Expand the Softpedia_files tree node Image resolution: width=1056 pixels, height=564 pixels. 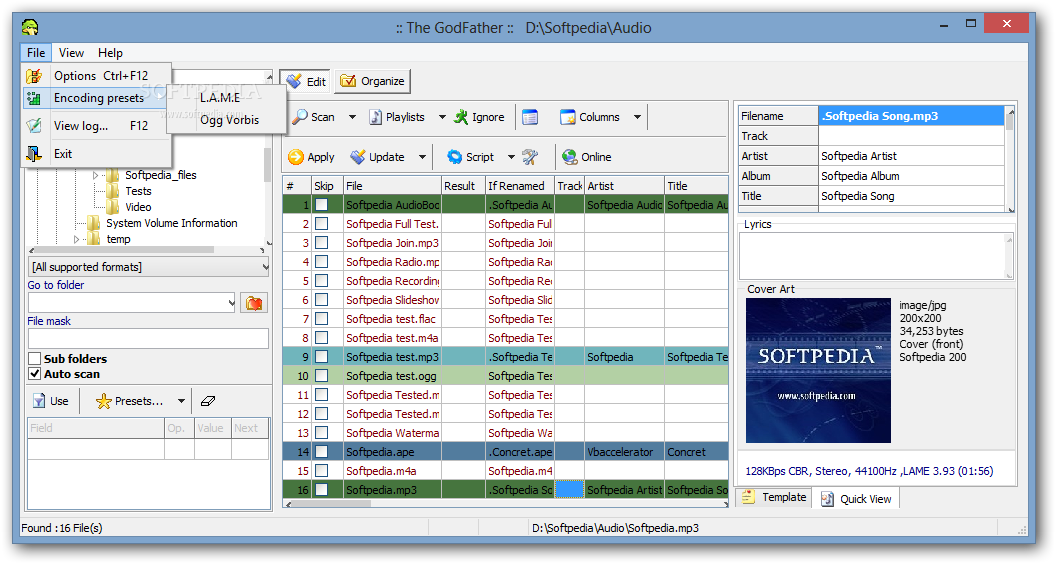point(96,175)
